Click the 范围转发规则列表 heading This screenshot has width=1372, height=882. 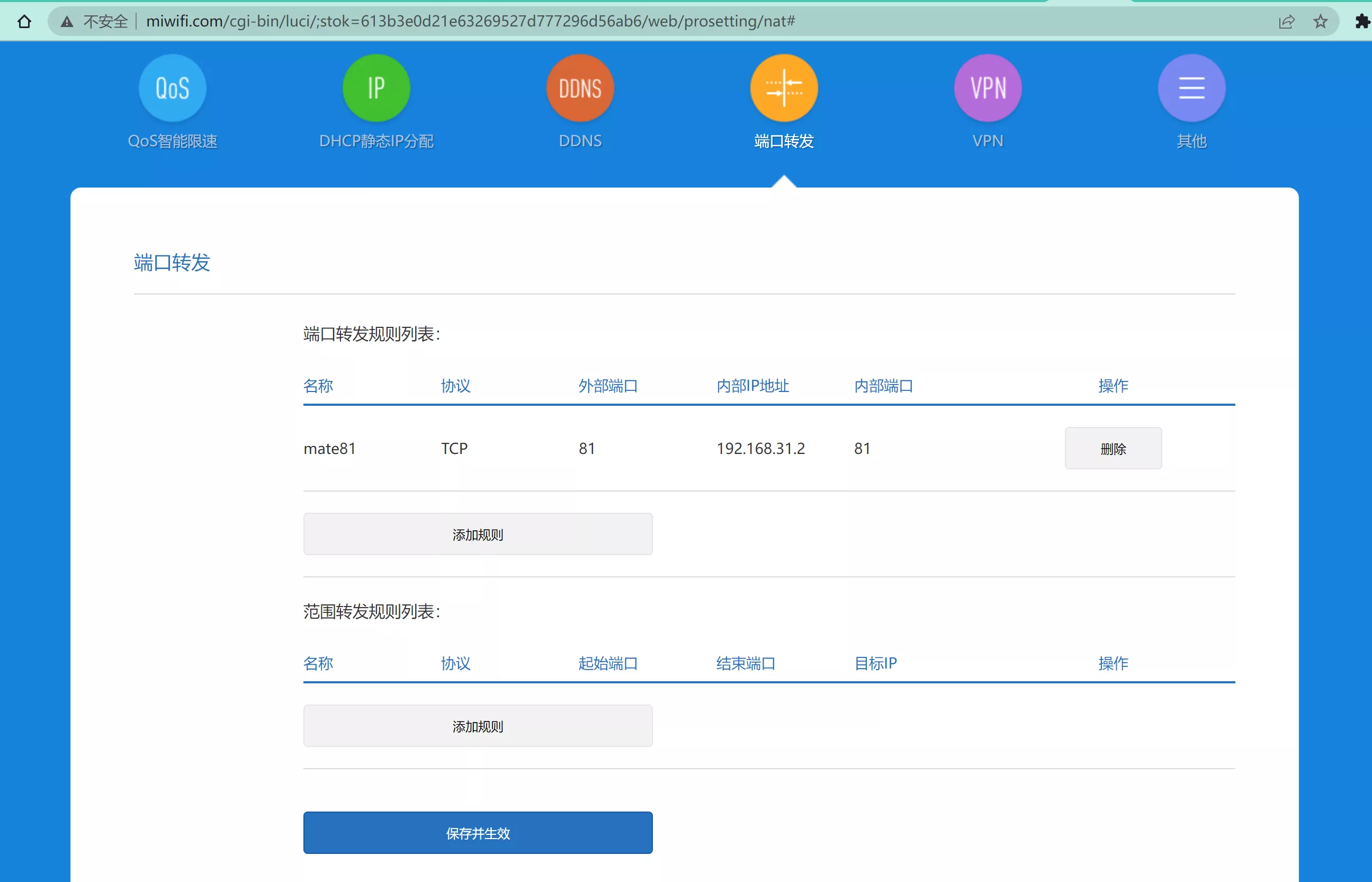click(x=372, y=612)
